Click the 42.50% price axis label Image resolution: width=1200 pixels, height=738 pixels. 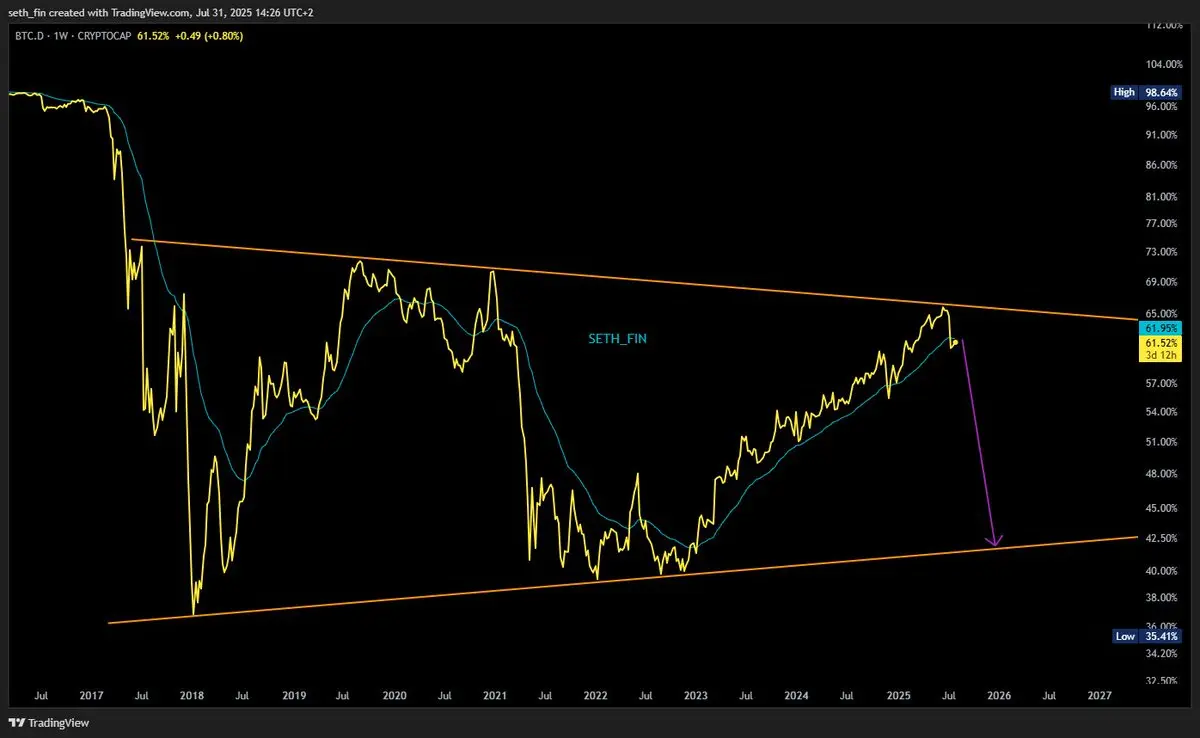click(x=1163, y=538)
